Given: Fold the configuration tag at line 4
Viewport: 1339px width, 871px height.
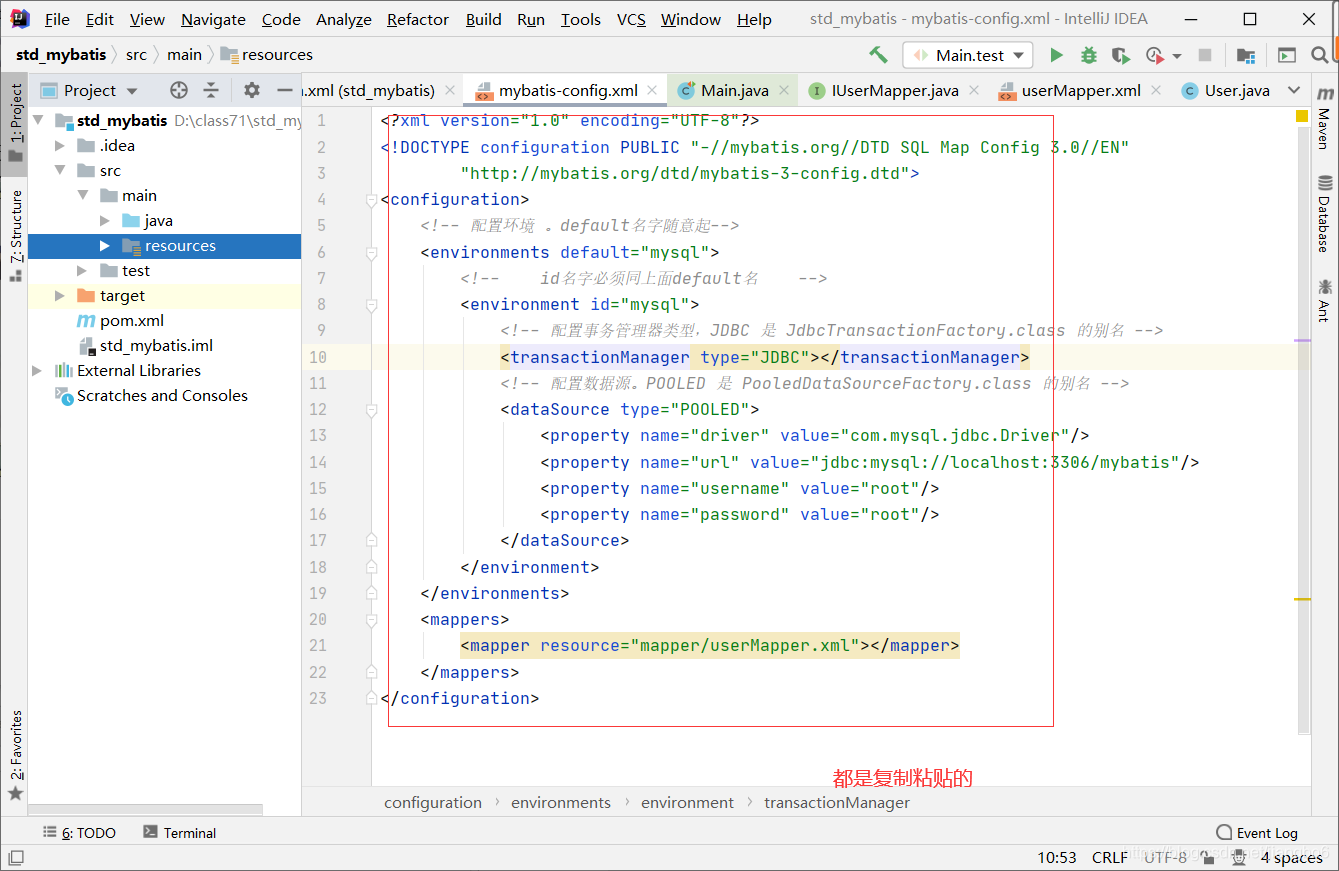Looking at the screenshot, I should tap(372, 200).
